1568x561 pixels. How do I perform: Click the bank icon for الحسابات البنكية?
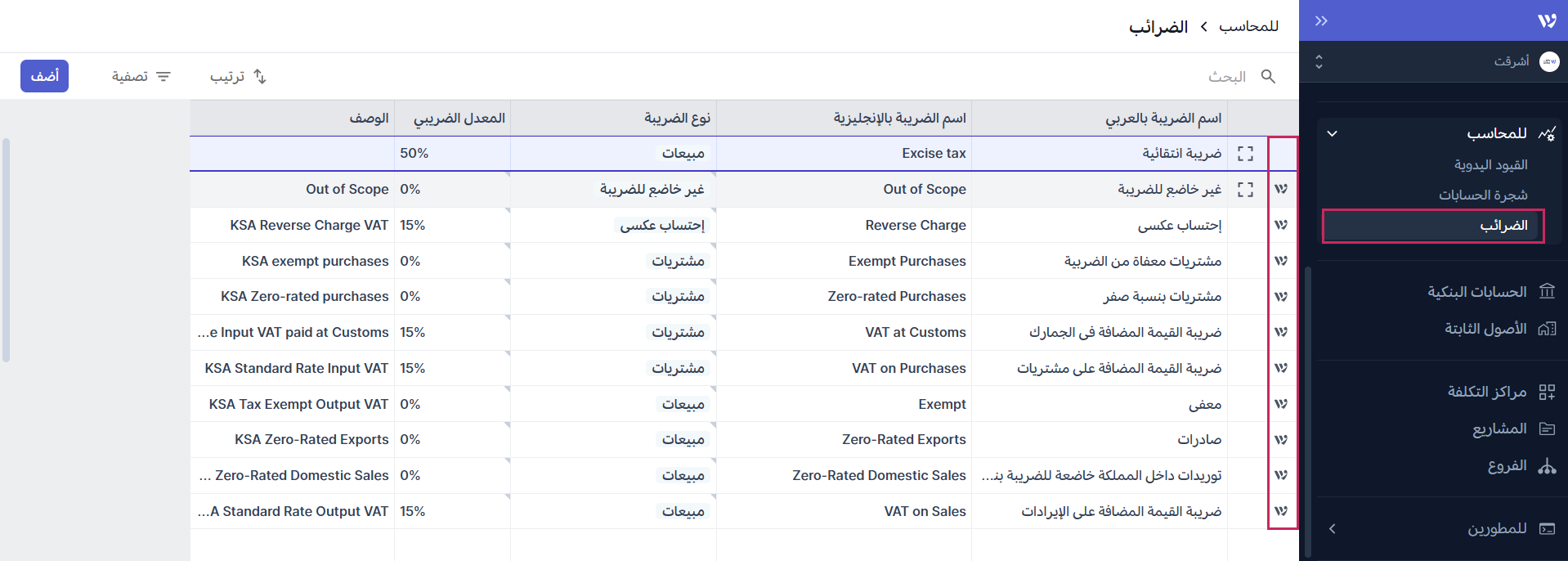pyautogui.click(x=1547, y=292)
